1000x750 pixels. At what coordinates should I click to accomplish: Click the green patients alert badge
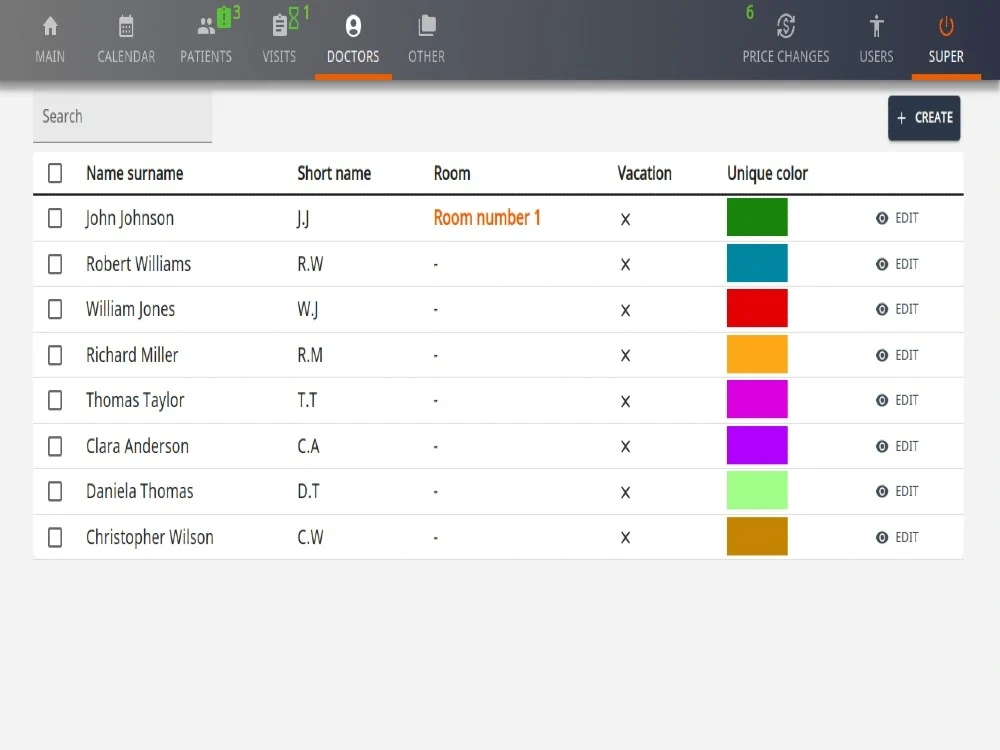pos(224,17)
